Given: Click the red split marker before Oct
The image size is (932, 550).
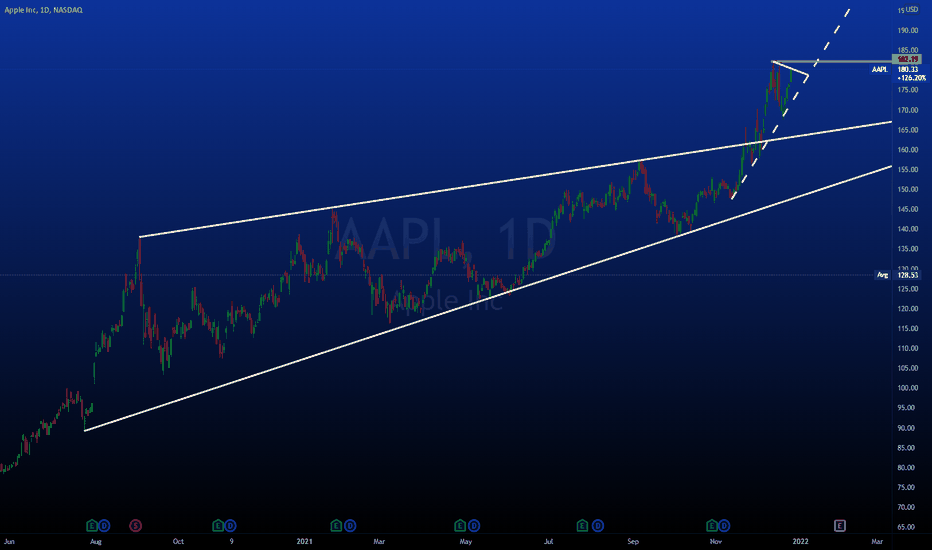Looking at the screenshot, I should 136,526.
